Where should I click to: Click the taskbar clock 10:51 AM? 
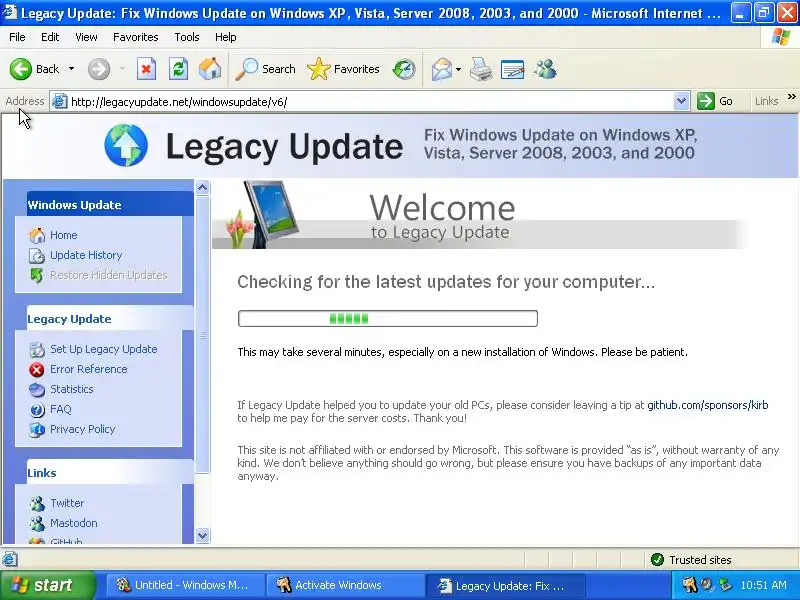(x=763, y=585)
